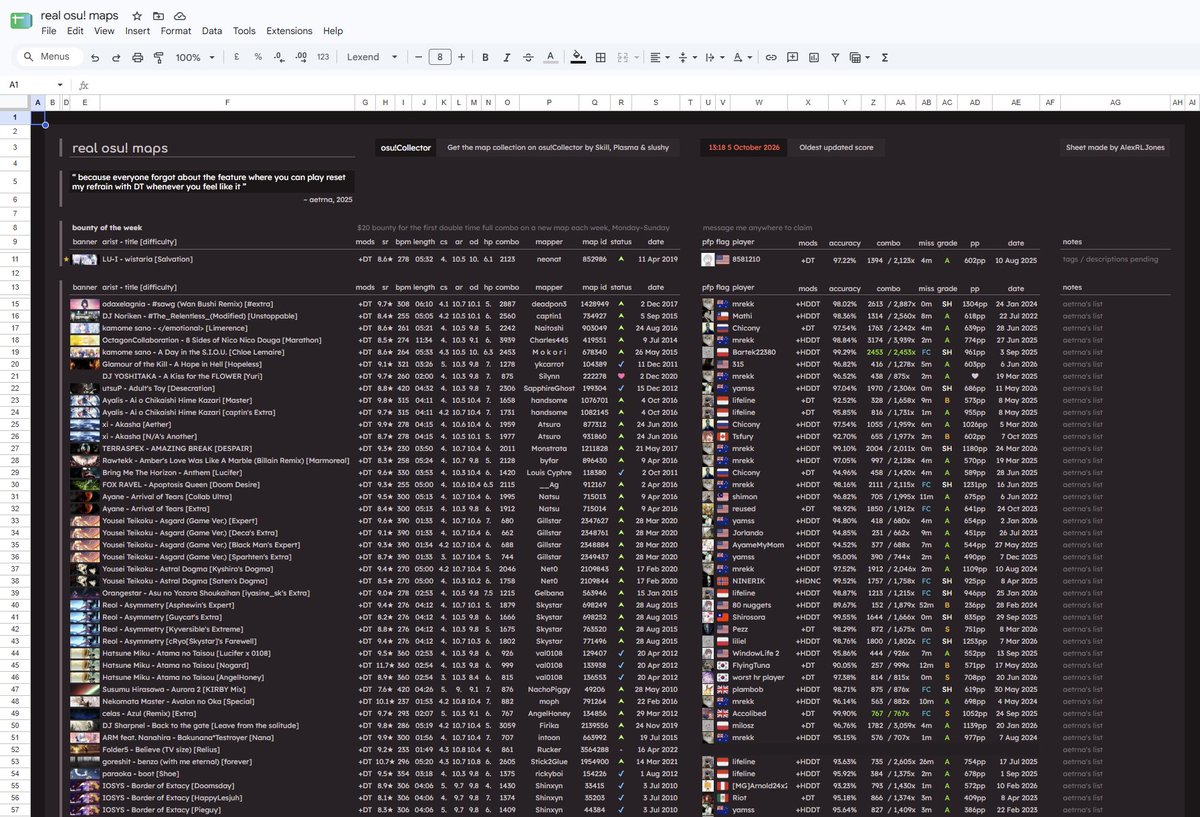Open the Tools menu
Screen dimensions: 1200x817
pos(244,31)
